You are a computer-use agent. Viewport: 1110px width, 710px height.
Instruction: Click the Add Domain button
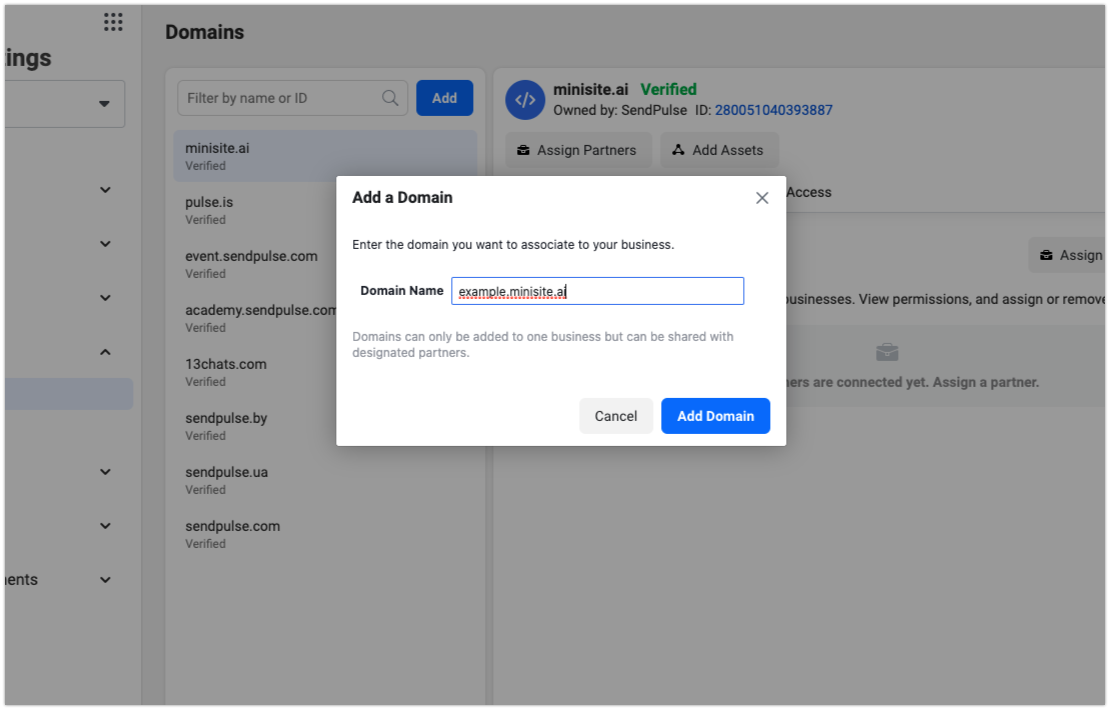click(715, 416)
